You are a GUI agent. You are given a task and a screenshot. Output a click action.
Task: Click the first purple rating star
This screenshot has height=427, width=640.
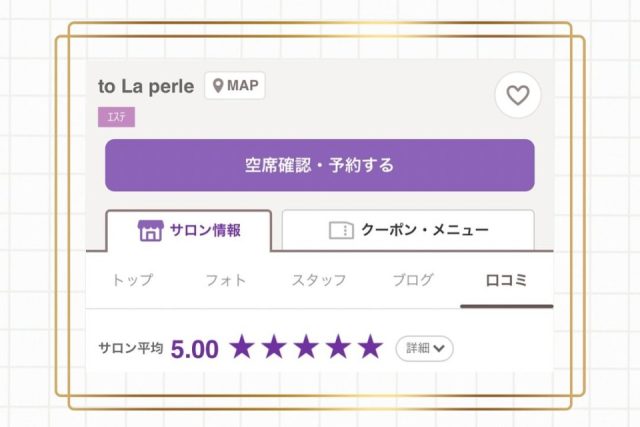point(242,347)
